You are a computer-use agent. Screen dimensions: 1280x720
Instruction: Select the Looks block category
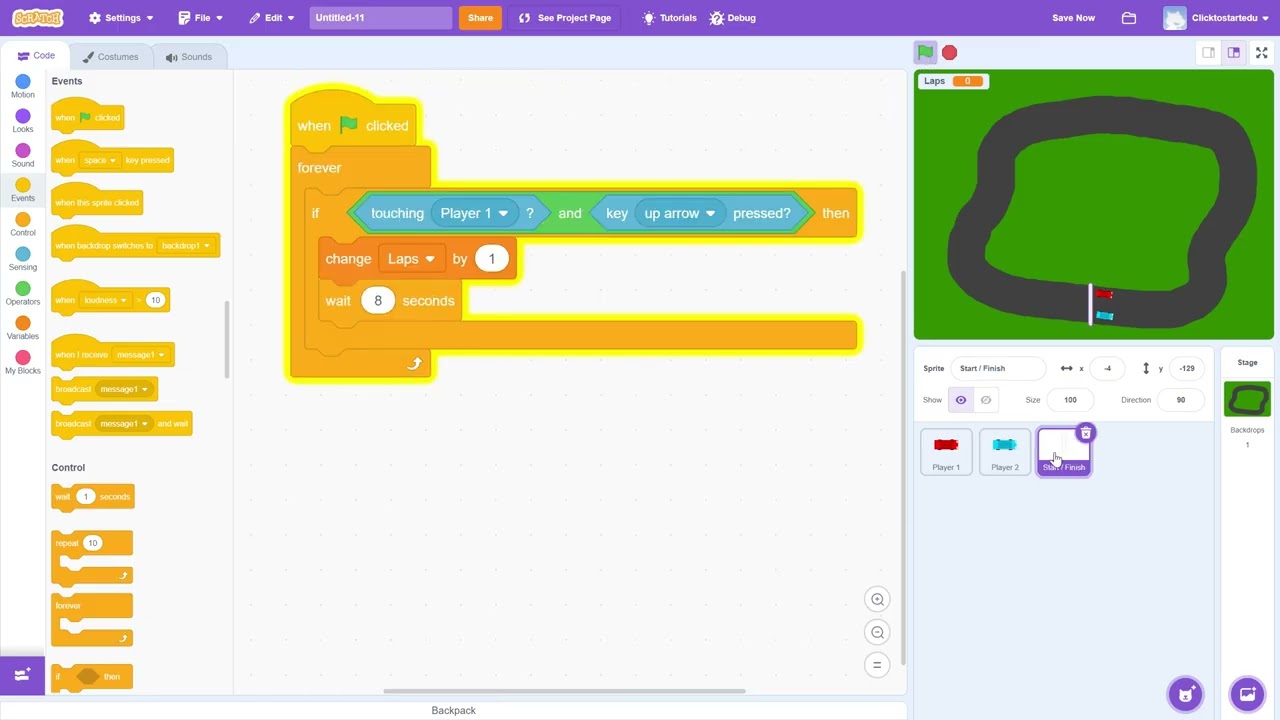23,122
